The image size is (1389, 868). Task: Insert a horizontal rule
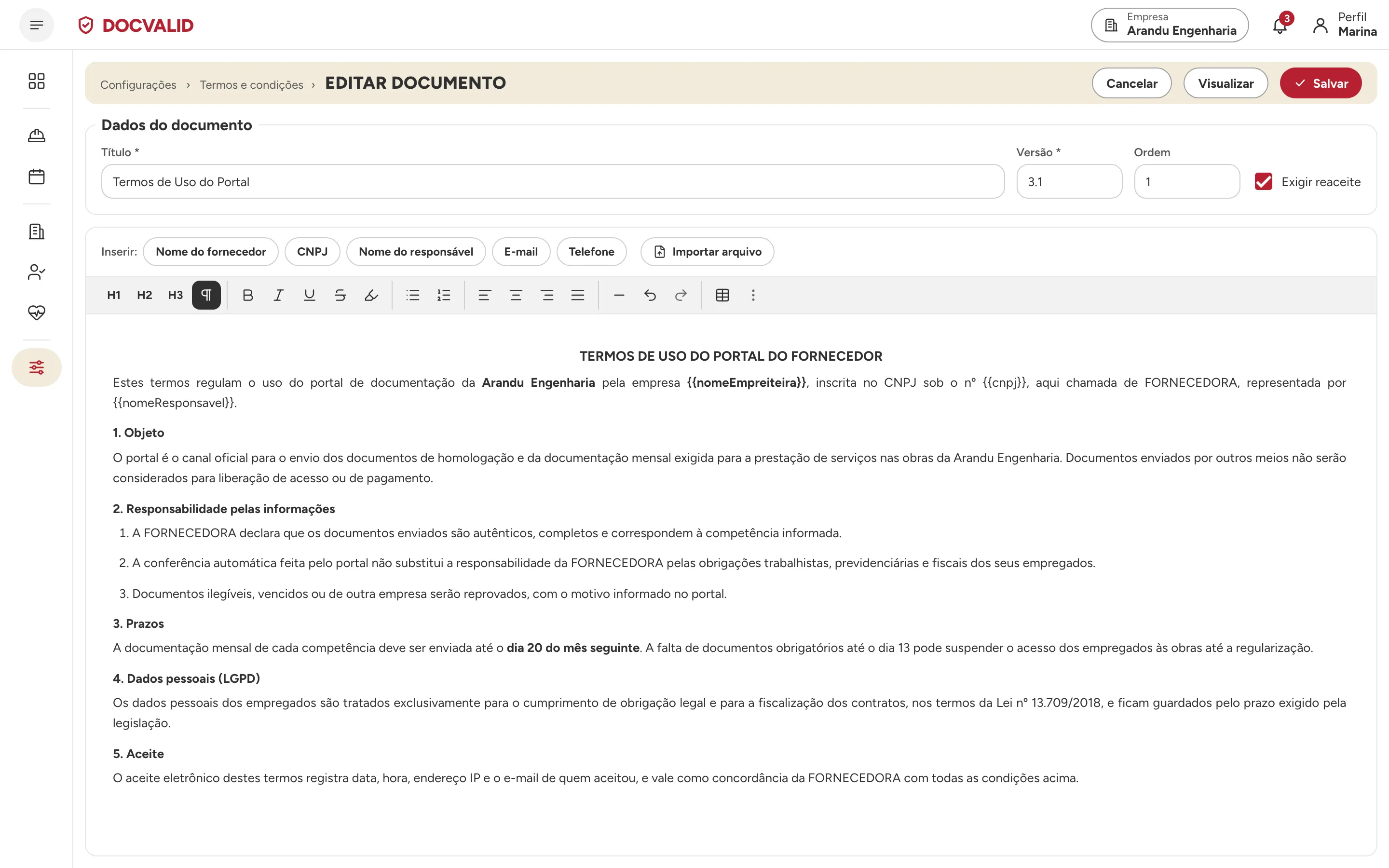coord(619,295)
